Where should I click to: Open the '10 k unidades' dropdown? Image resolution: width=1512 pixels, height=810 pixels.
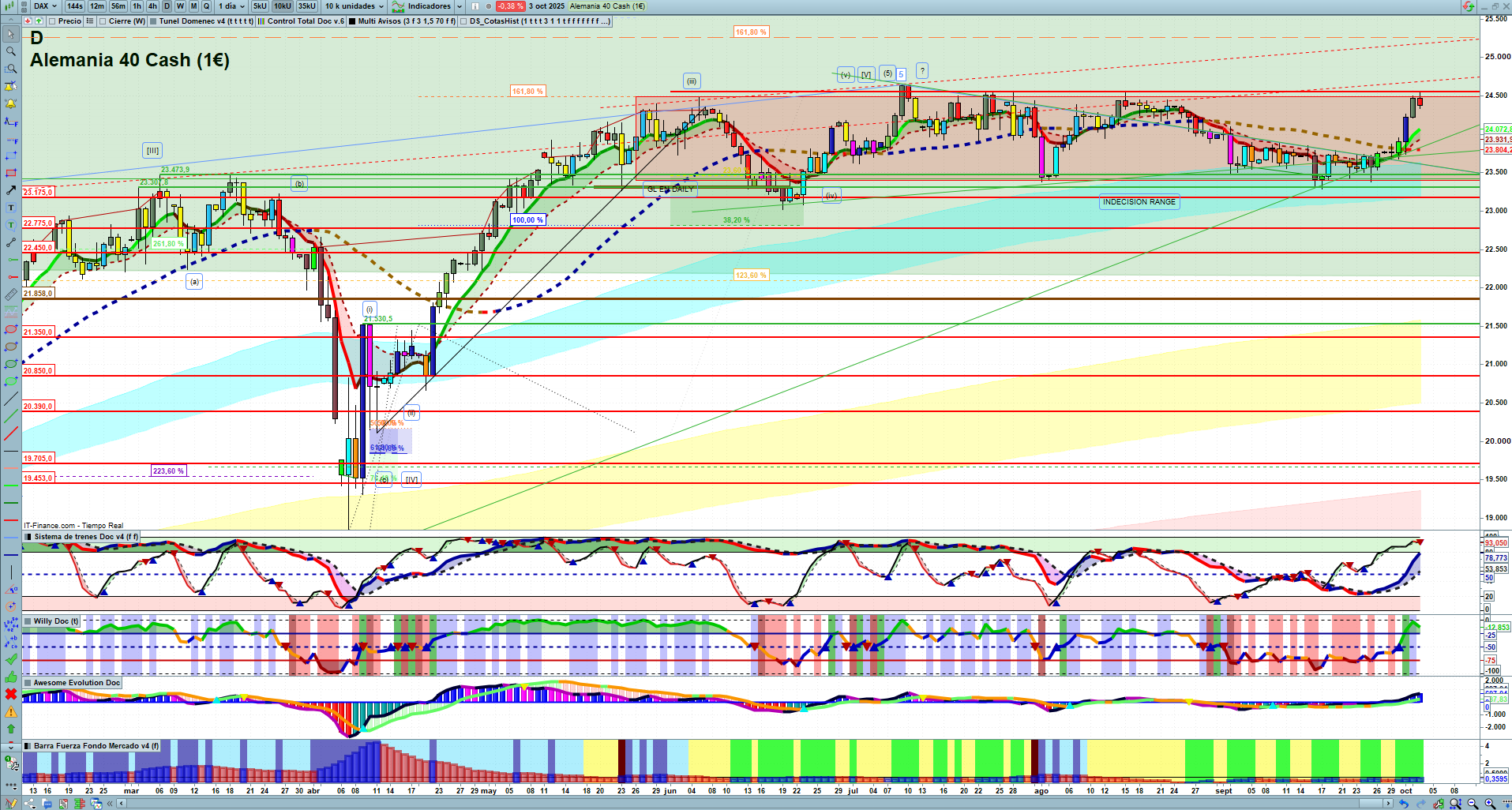point(355,6)
